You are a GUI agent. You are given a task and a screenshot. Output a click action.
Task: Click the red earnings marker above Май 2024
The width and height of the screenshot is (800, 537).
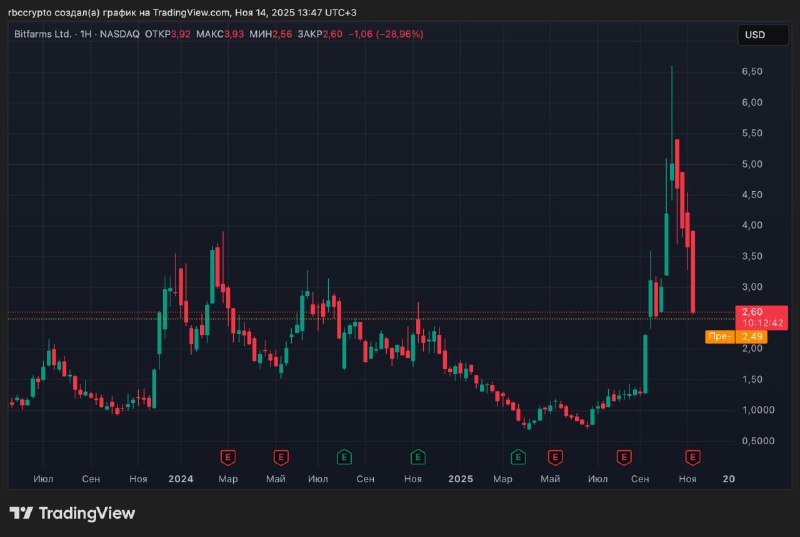click(x=280, y=457)
